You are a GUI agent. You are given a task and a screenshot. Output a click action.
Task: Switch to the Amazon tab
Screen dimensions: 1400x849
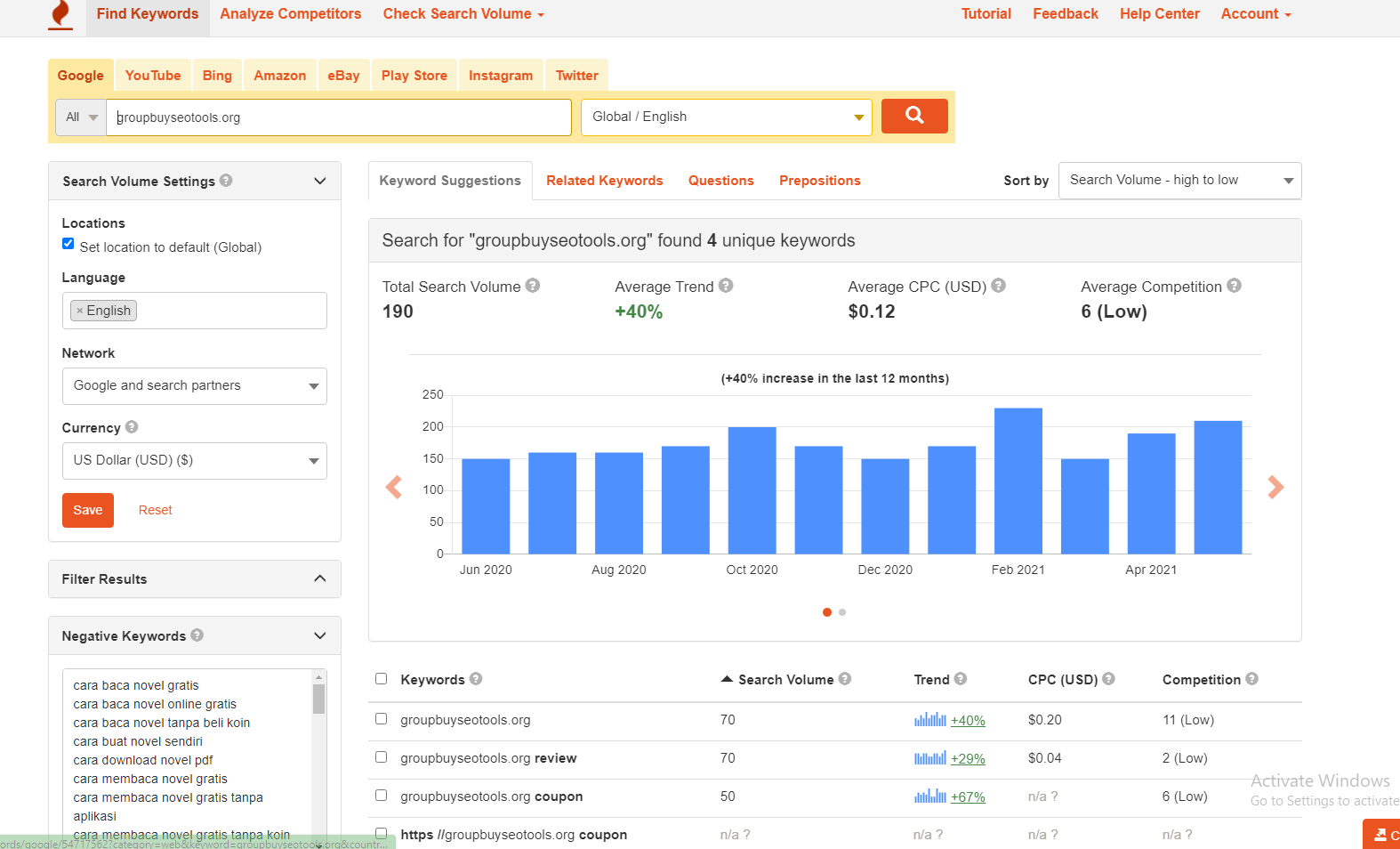coord(279,75)
